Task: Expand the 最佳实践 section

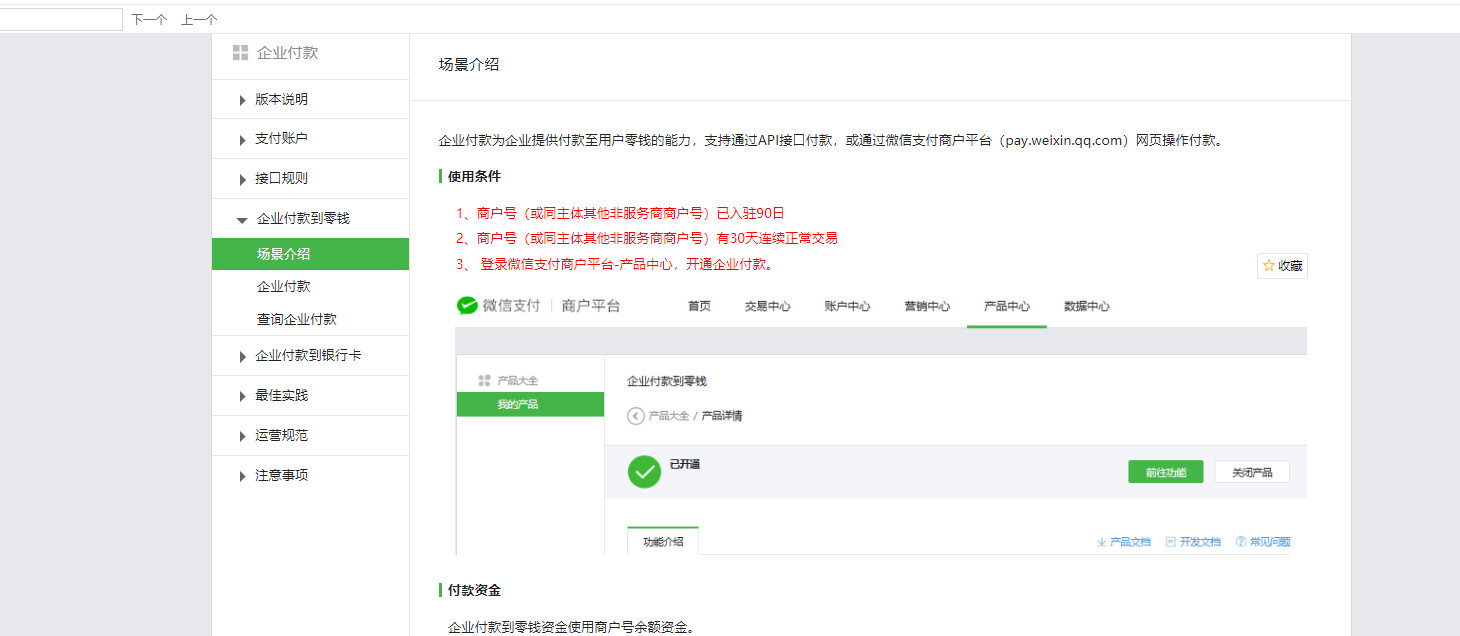Action: point(310,395)
